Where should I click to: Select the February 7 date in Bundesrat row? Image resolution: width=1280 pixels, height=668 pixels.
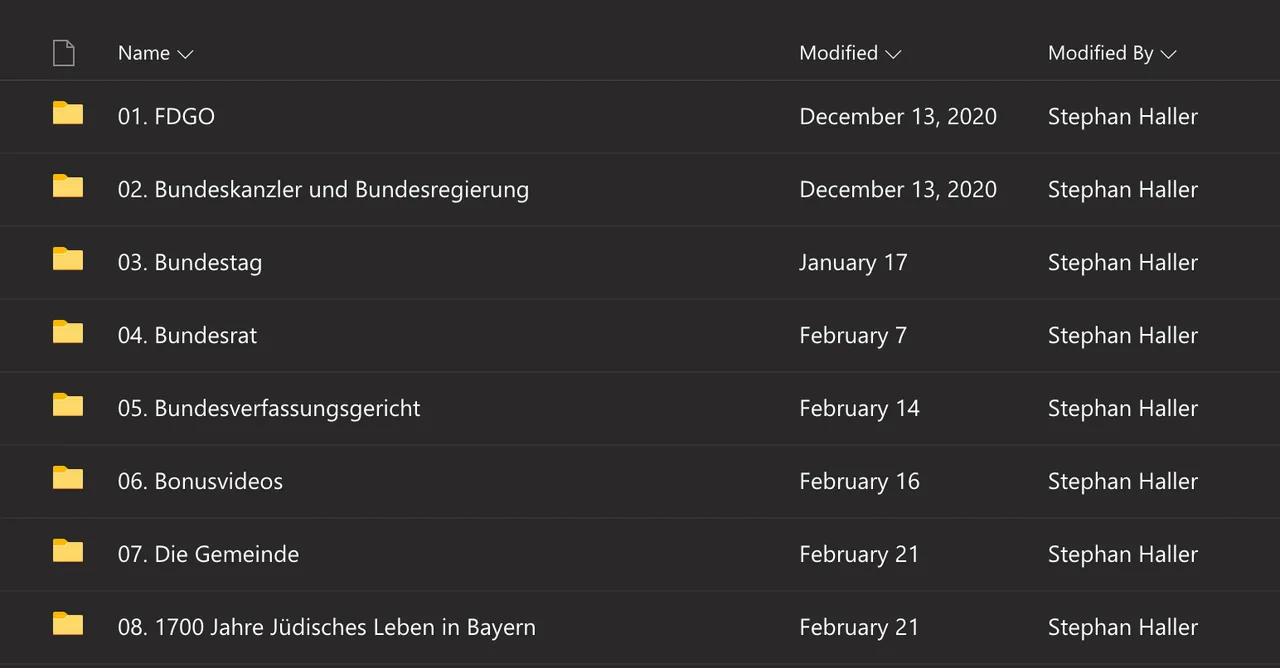(x=853, y=335)
